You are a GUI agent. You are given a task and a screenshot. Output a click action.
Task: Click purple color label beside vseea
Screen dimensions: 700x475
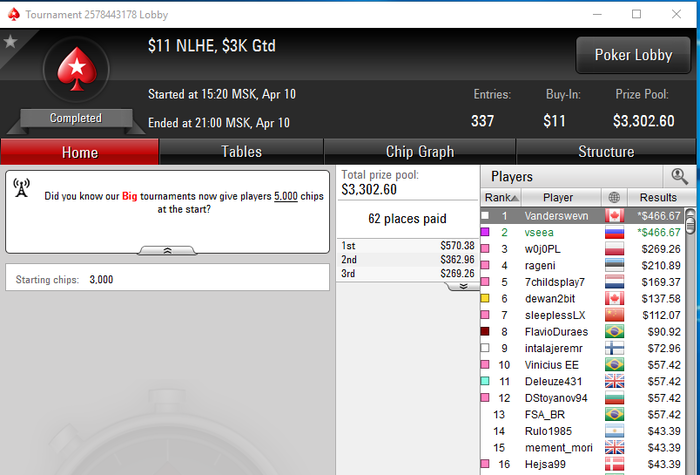click(x=485, y=232)
